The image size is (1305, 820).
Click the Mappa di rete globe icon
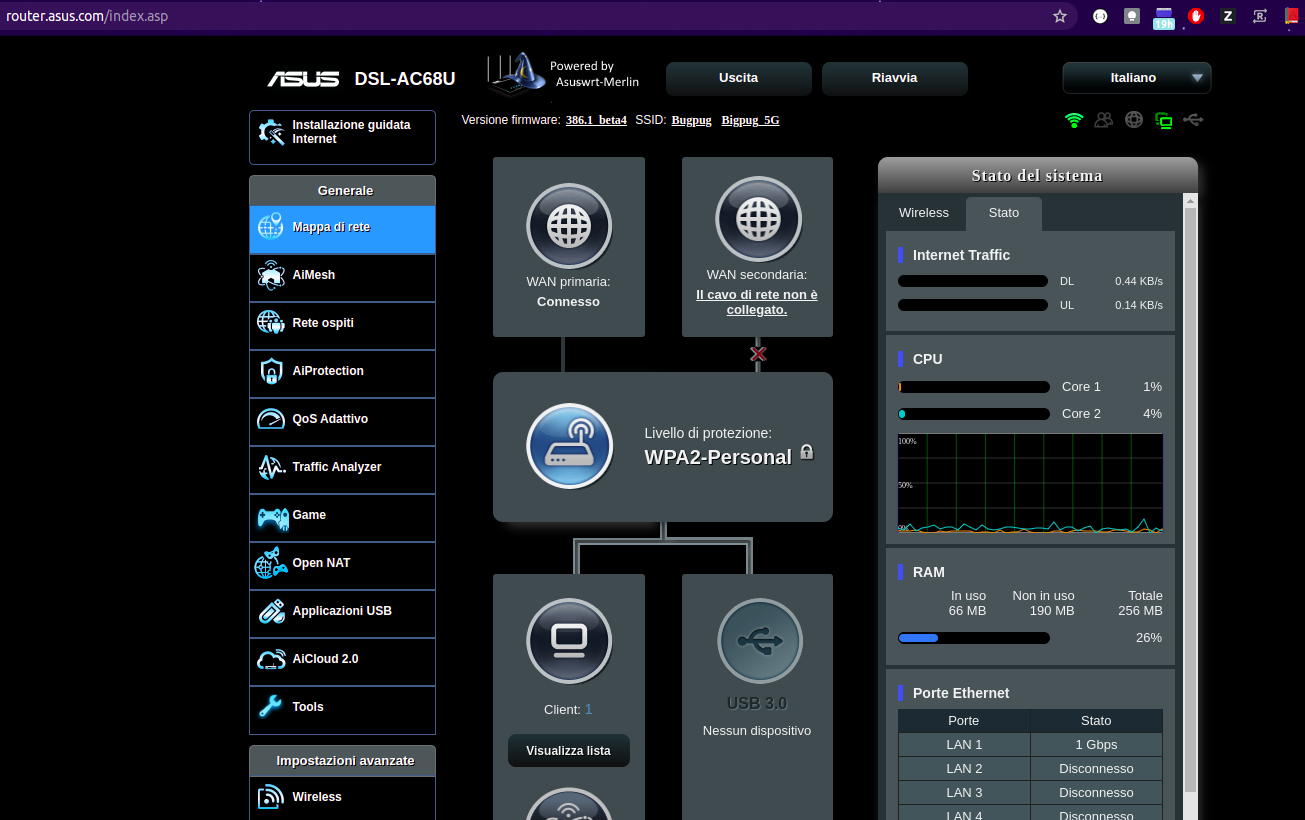click(x=271, y=227)
